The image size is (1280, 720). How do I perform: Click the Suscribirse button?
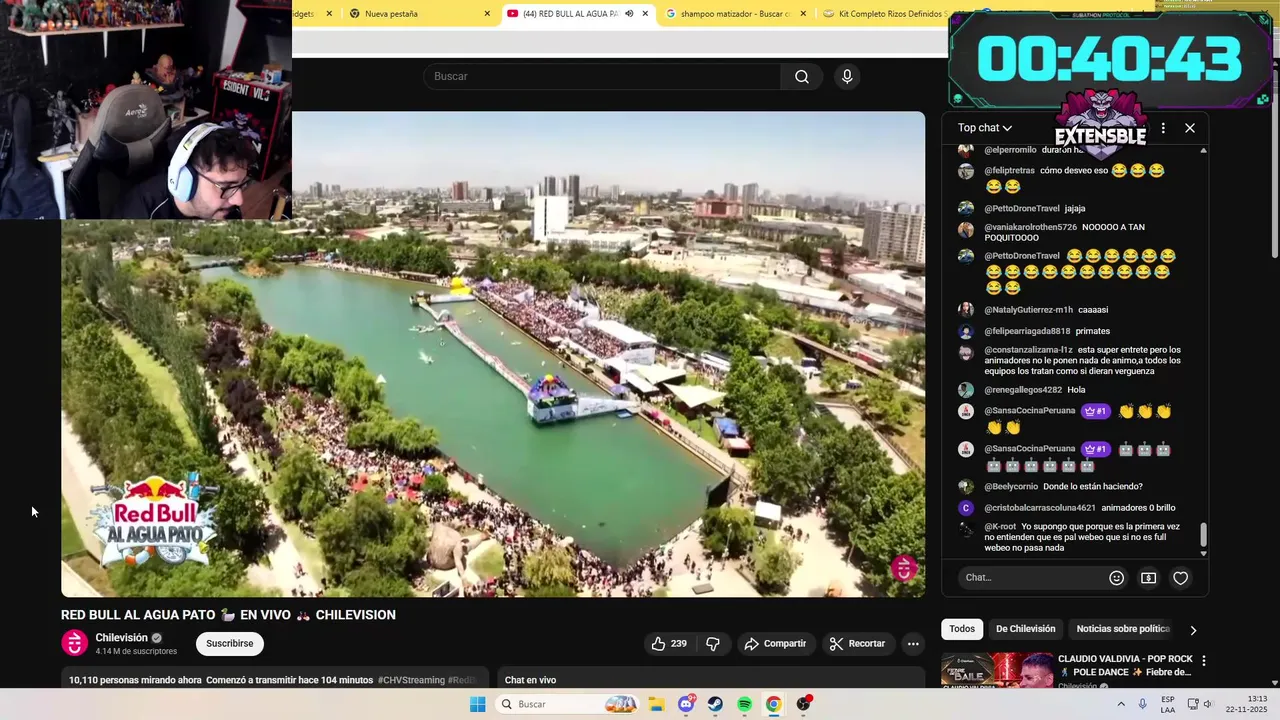pos(230,643)
